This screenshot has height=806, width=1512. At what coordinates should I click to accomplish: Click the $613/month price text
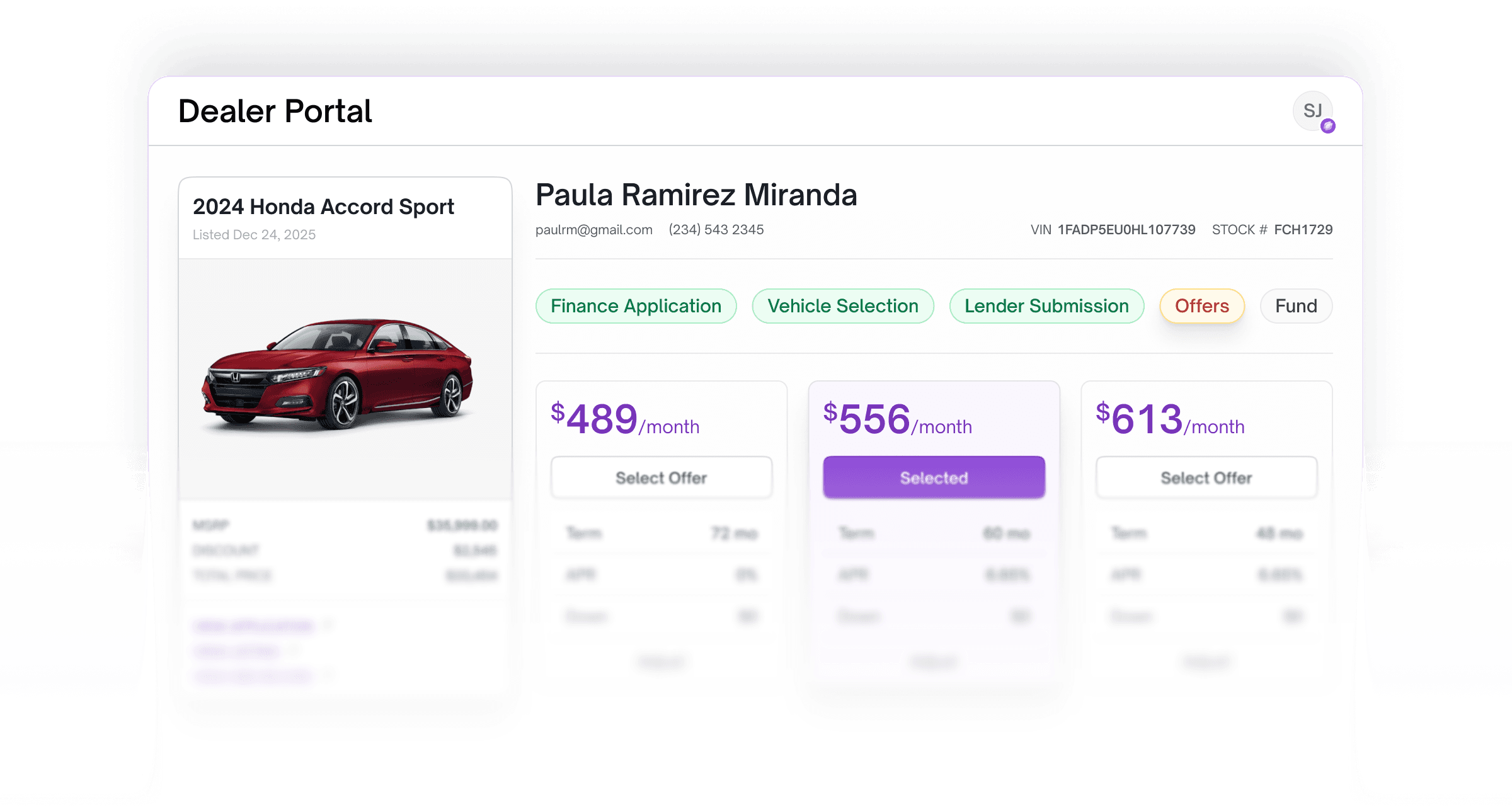[1169, 419]
